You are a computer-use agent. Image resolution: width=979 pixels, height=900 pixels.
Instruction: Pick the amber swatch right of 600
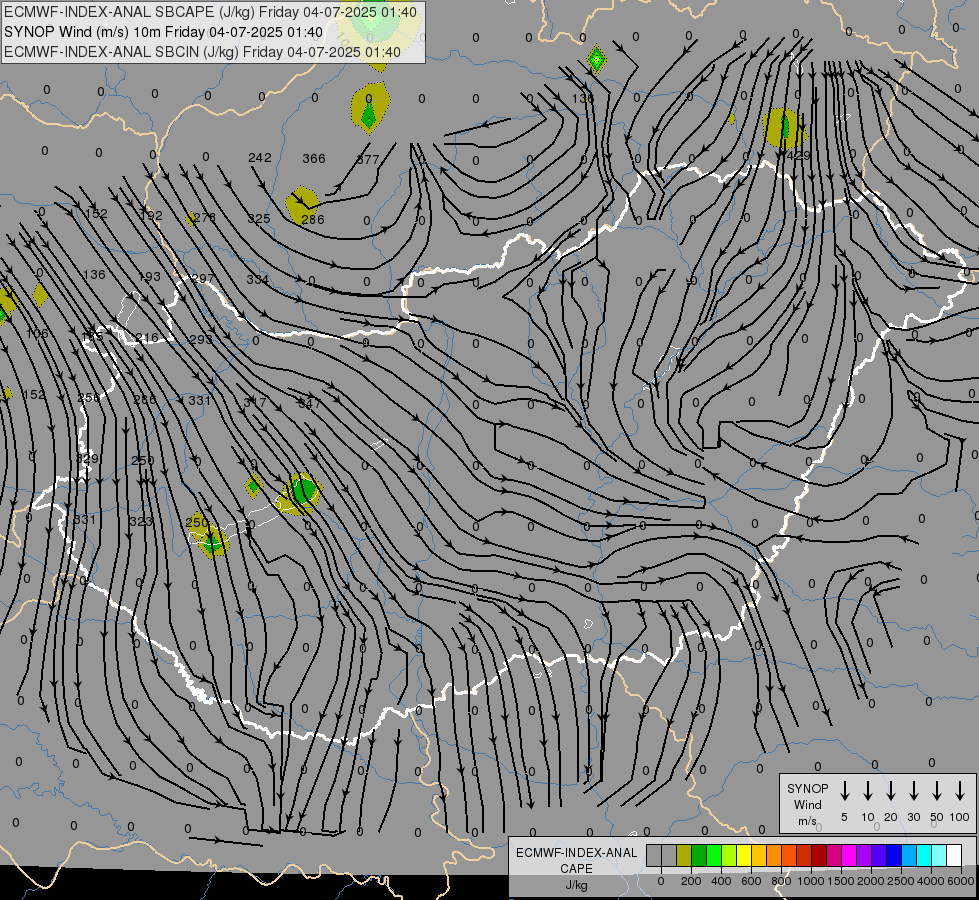[759, 855]
